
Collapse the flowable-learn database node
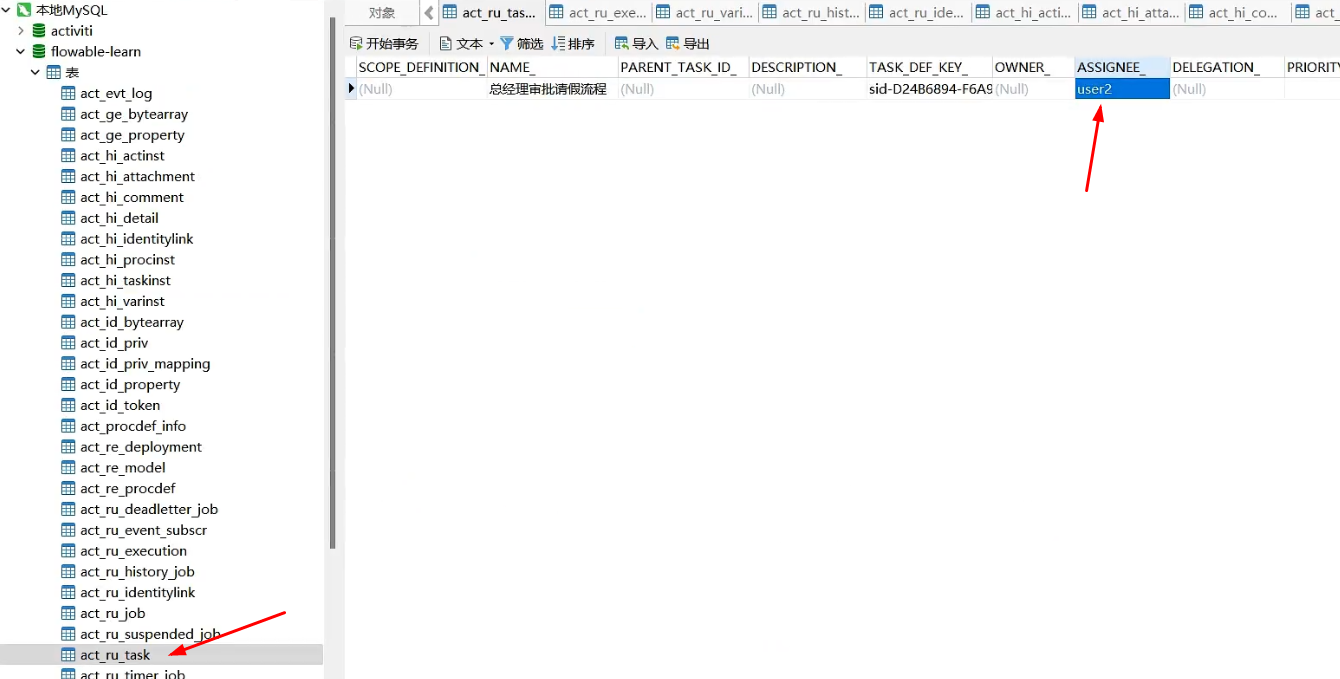pyautogui.click(x=21, y=52)
